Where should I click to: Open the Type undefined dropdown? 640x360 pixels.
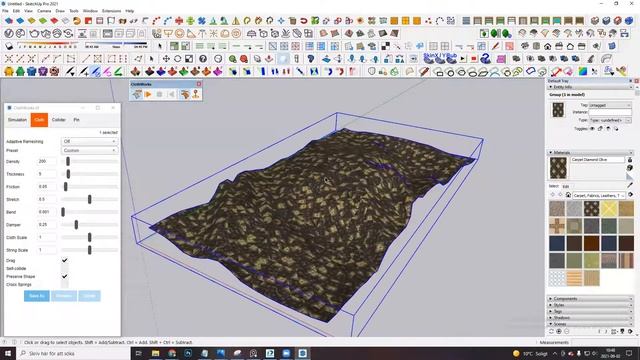pos(609,120)
